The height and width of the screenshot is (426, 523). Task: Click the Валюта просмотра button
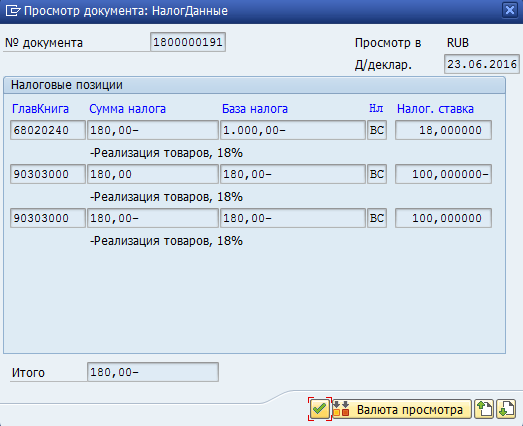pyautogui.click(x=402, y=409)
